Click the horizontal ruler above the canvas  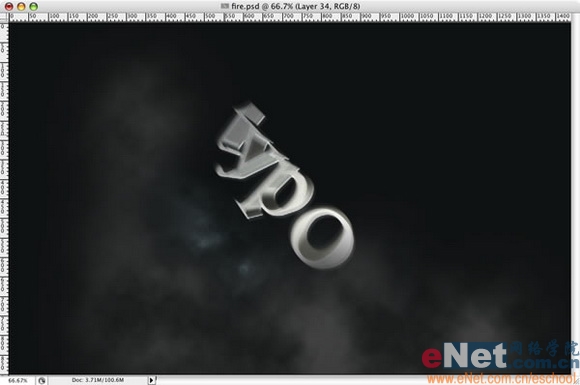pyautogui.click(x=290, y=17)
